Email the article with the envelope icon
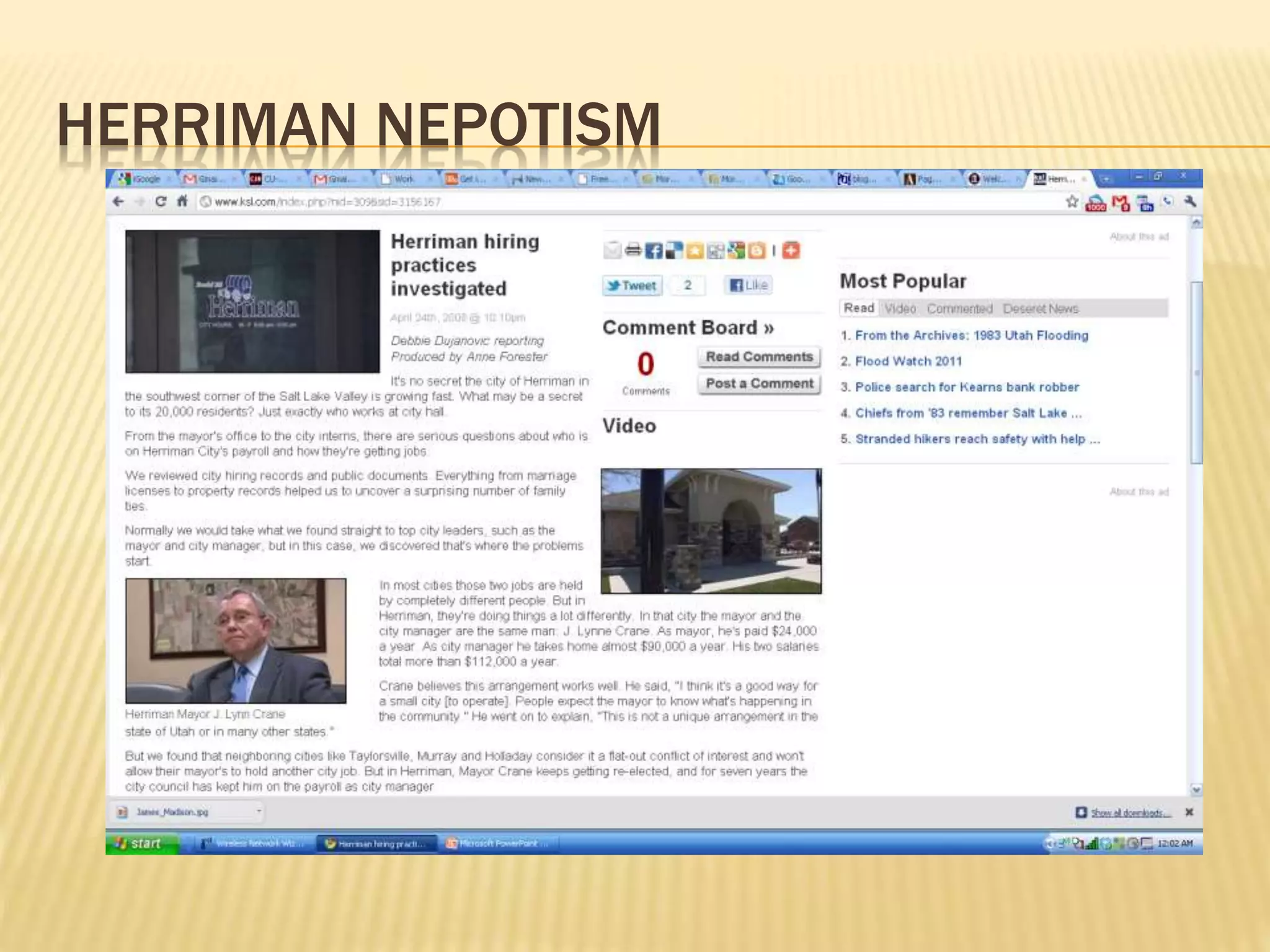The height and width of the screenshot is (952, 1270). point(612,250)
